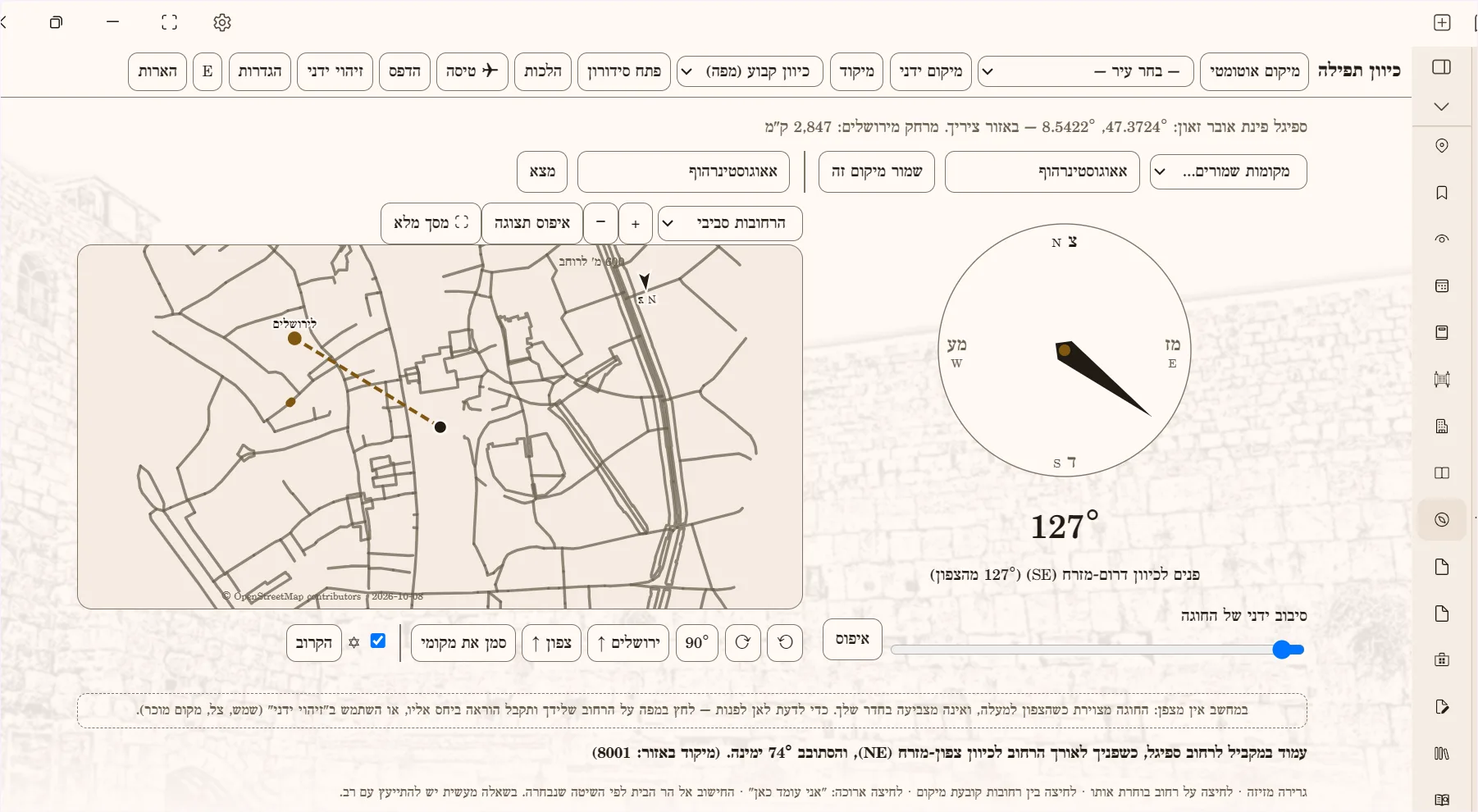Adjust the manual compass rotation slider
This screenshot has width=1478, height=812.
[x=1097, y=650]
